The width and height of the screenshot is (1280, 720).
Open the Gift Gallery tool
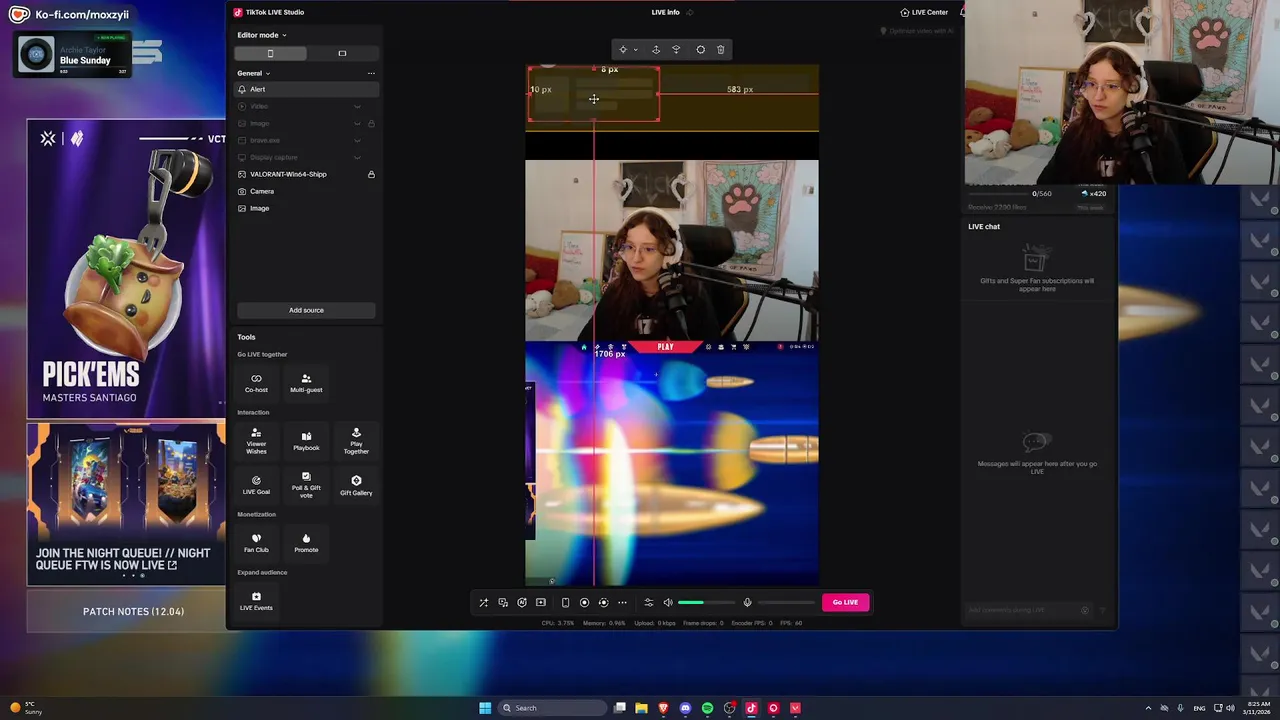click(x=356, y=485)
